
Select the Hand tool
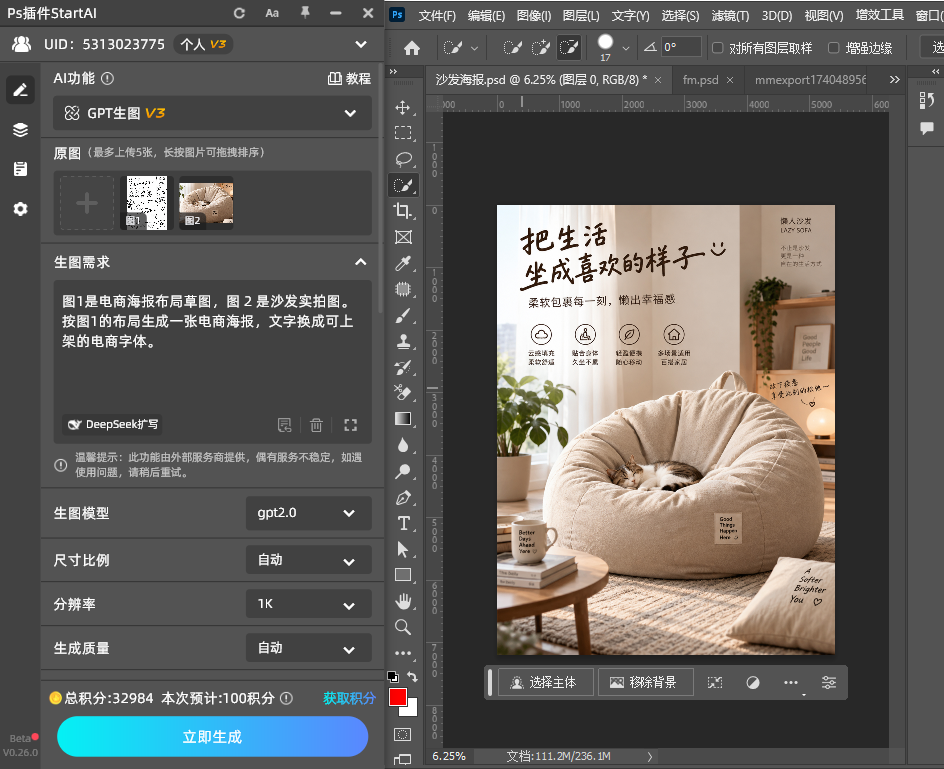403,601
